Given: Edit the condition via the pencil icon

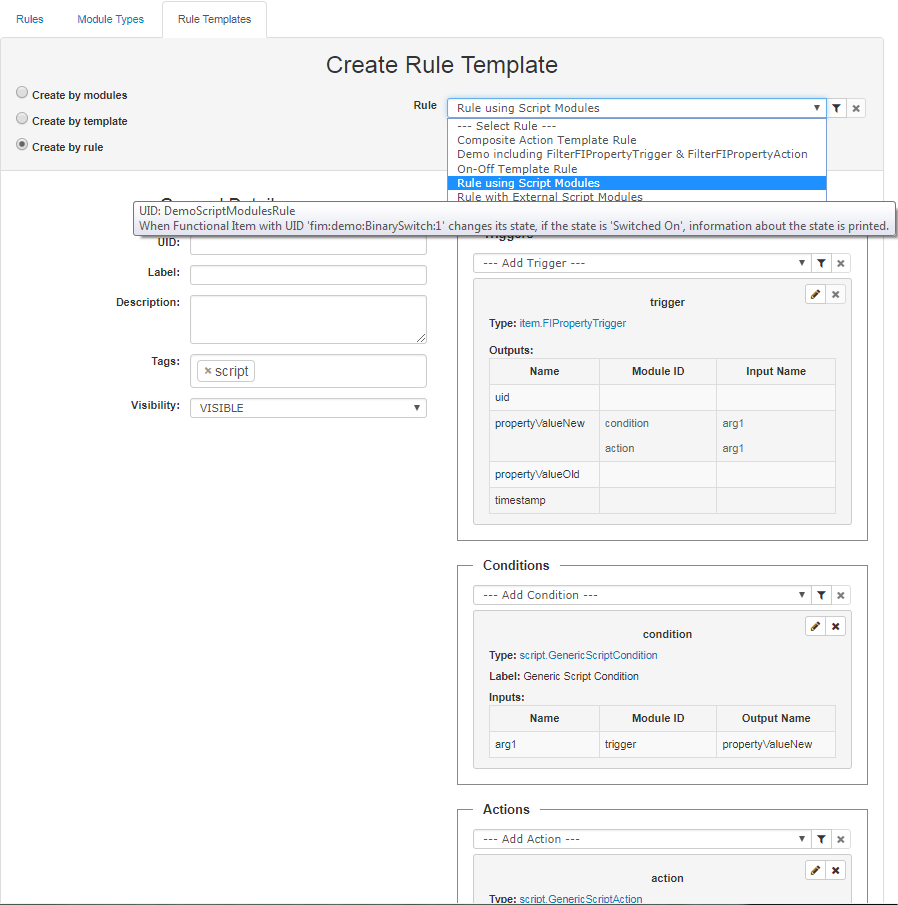Looking at the screenshot, I should point(814,625).
